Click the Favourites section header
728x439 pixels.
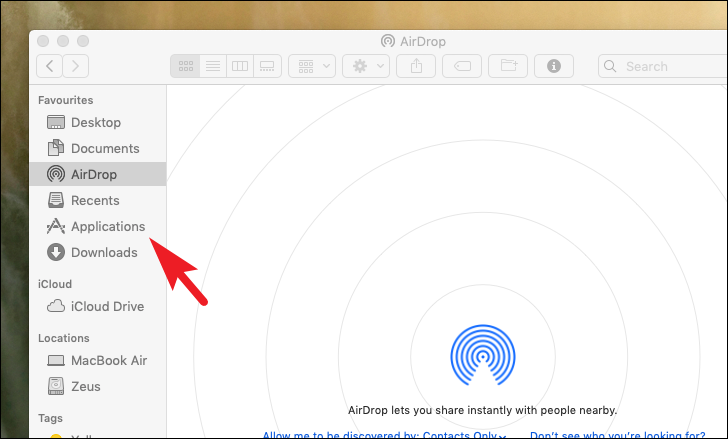pos(65,100)
